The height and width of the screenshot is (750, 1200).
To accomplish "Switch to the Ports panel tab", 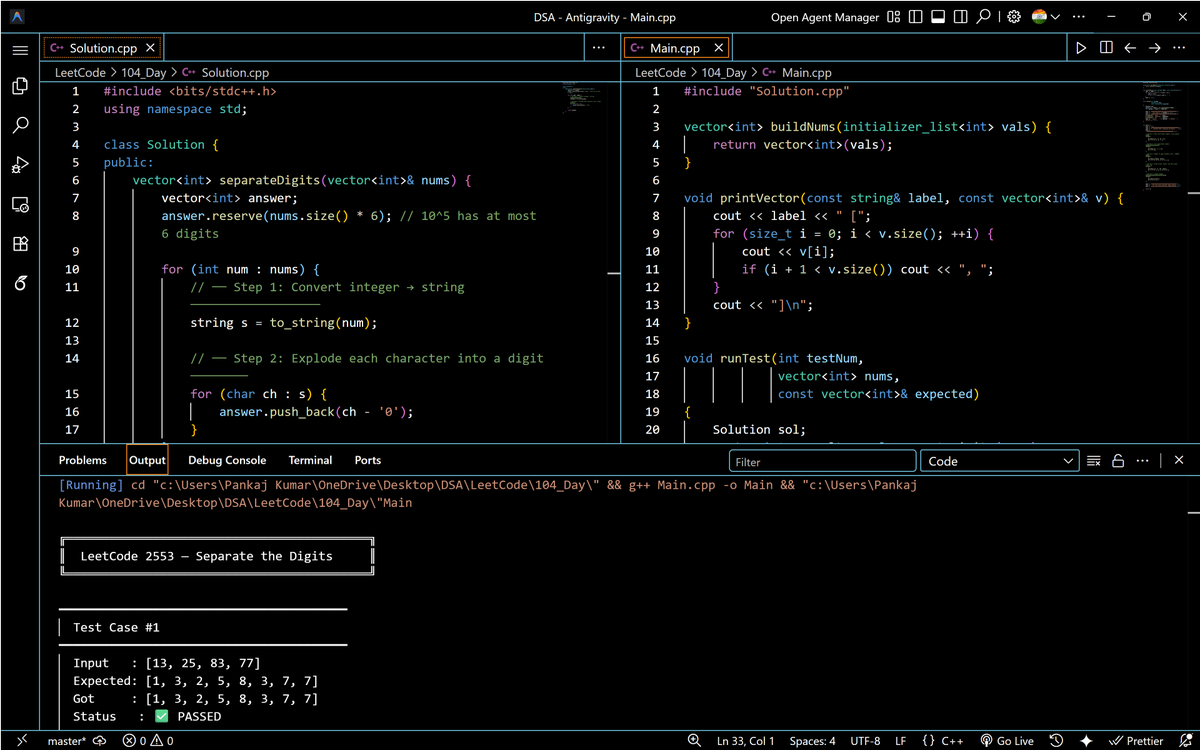I will pos(368,460).
